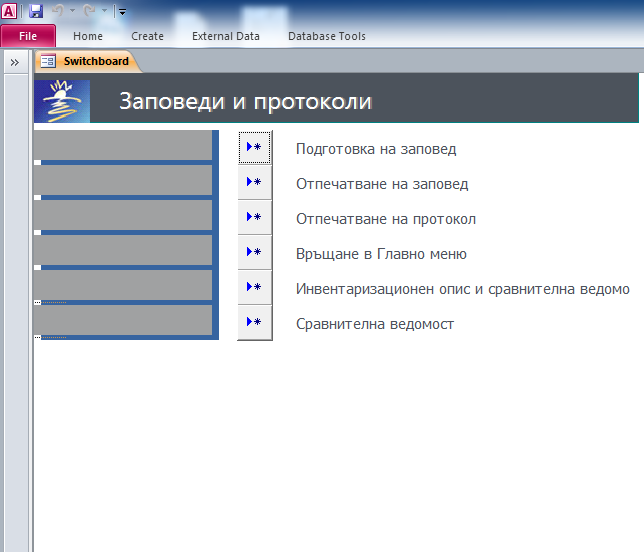Click the switchboard logo image in header
The width and height of the screenshot is (644, 552).
pos(62,101)
